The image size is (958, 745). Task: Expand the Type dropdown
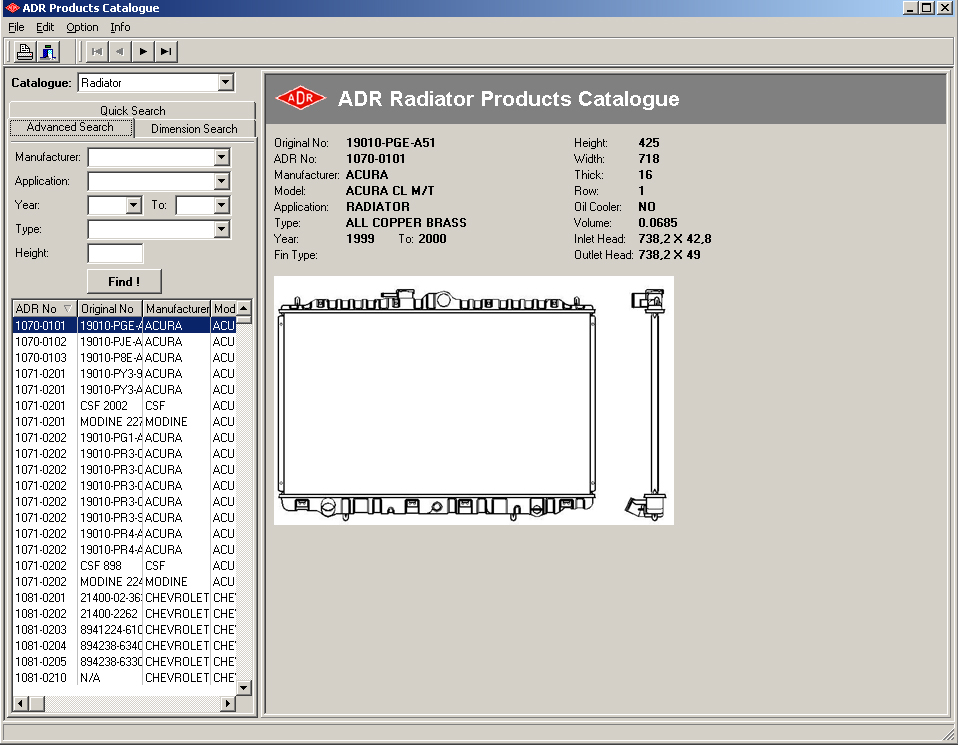[222, 229]
